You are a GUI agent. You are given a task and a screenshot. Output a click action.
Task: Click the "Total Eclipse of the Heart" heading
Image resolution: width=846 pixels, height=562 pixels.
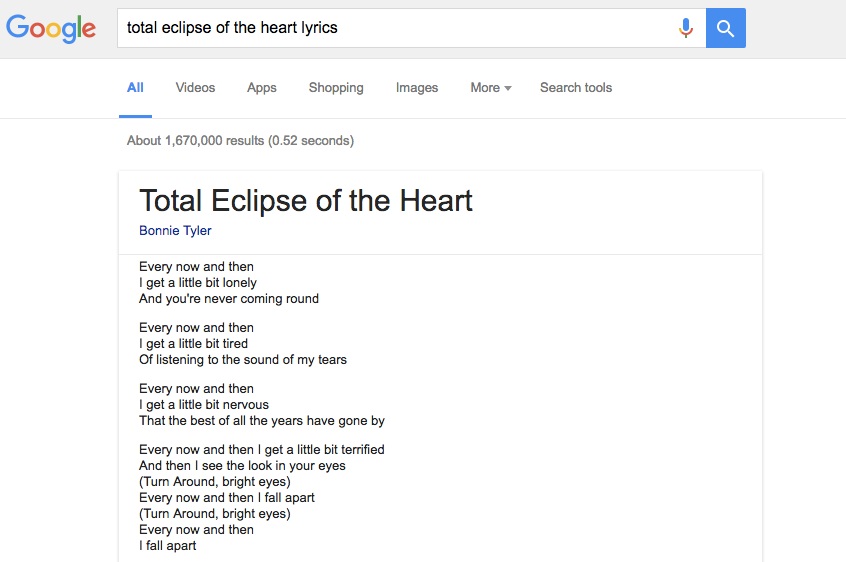[x=306, y=200]
